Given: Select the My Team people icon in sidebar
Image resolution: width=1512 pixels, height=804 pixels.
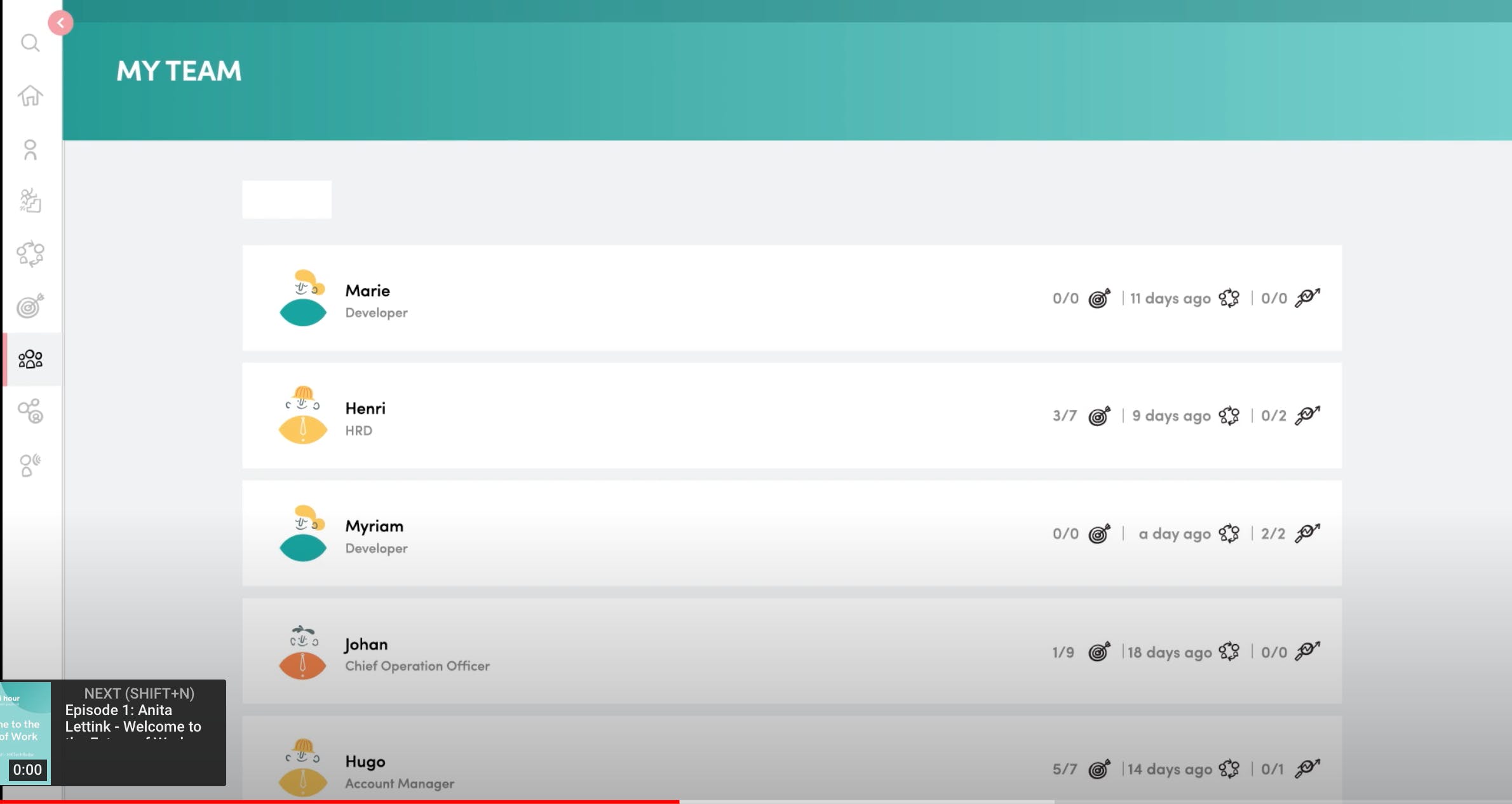Looking at the screenshot, I should pyautogui.click(x=30, y=359).
